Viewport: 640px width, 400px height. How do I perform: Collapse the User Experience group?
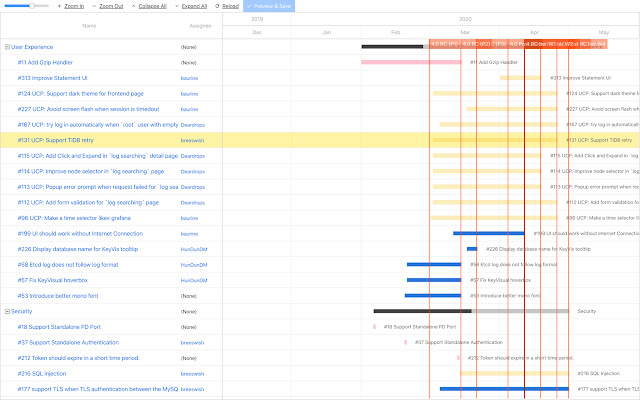click(7, 47)
